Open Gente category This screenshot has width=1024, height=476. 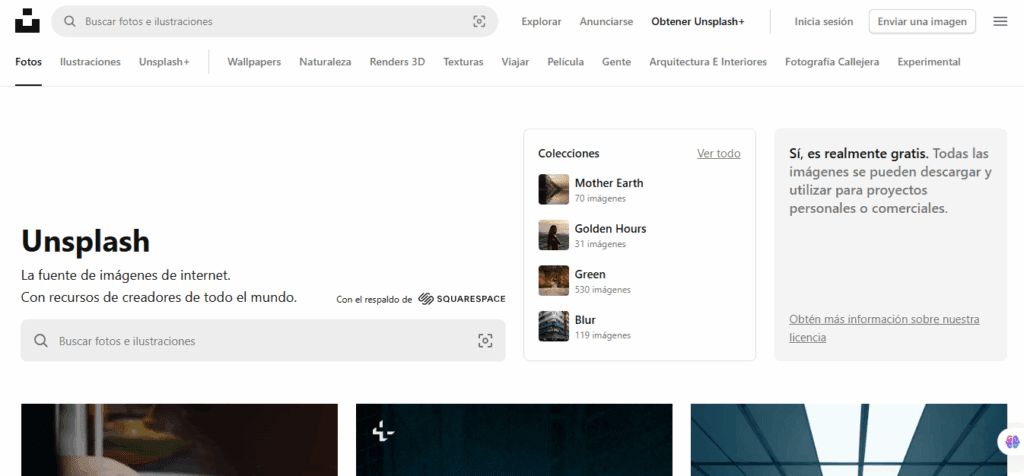pyautogui.click(x=616, y=62)
